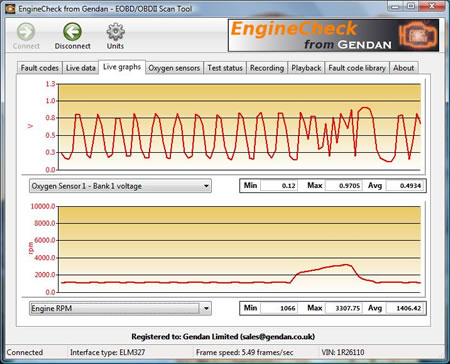This screenshot has height=364, width=450.
Task: Click the Max 0.9705 voltage field
Action: pos(344,186)
